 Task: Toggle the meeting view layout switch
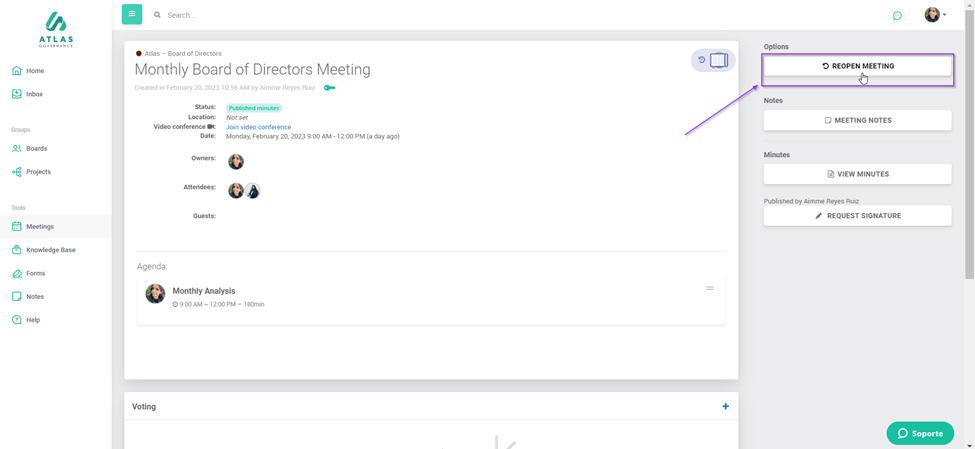click(719, 60)
